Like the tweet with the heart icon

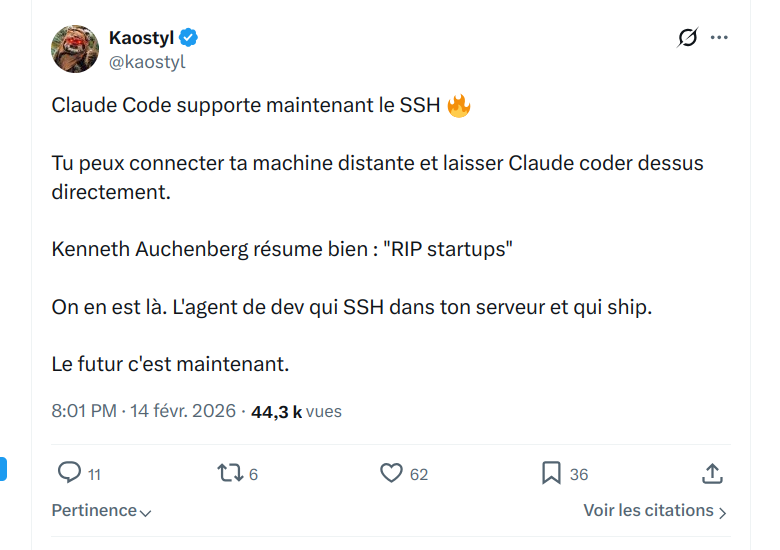pos(391,473)
